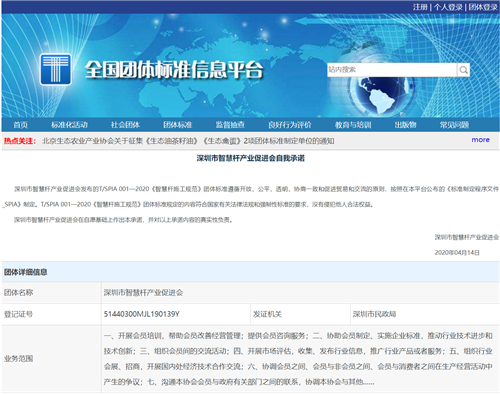Open the 首页 menu item
Screen dimensions: 500x394
(x=21, y=125)
